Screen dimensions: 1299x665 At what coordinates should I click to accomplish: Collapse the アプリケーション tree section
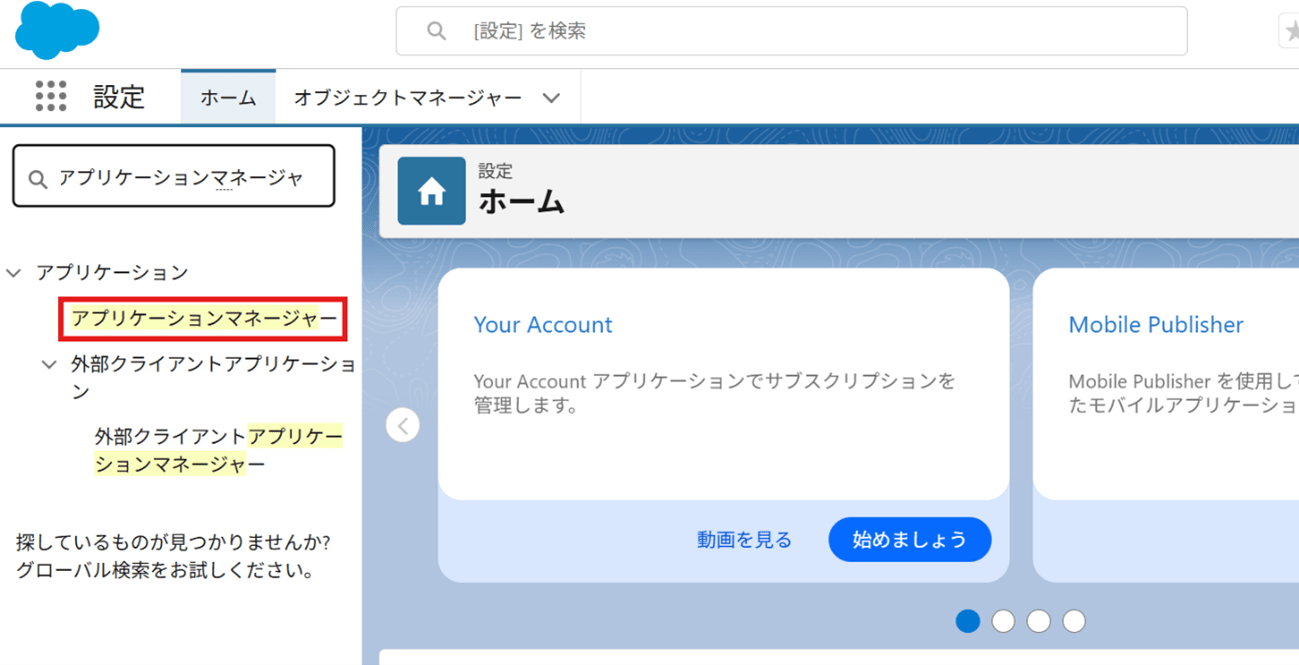click(14, 272)
